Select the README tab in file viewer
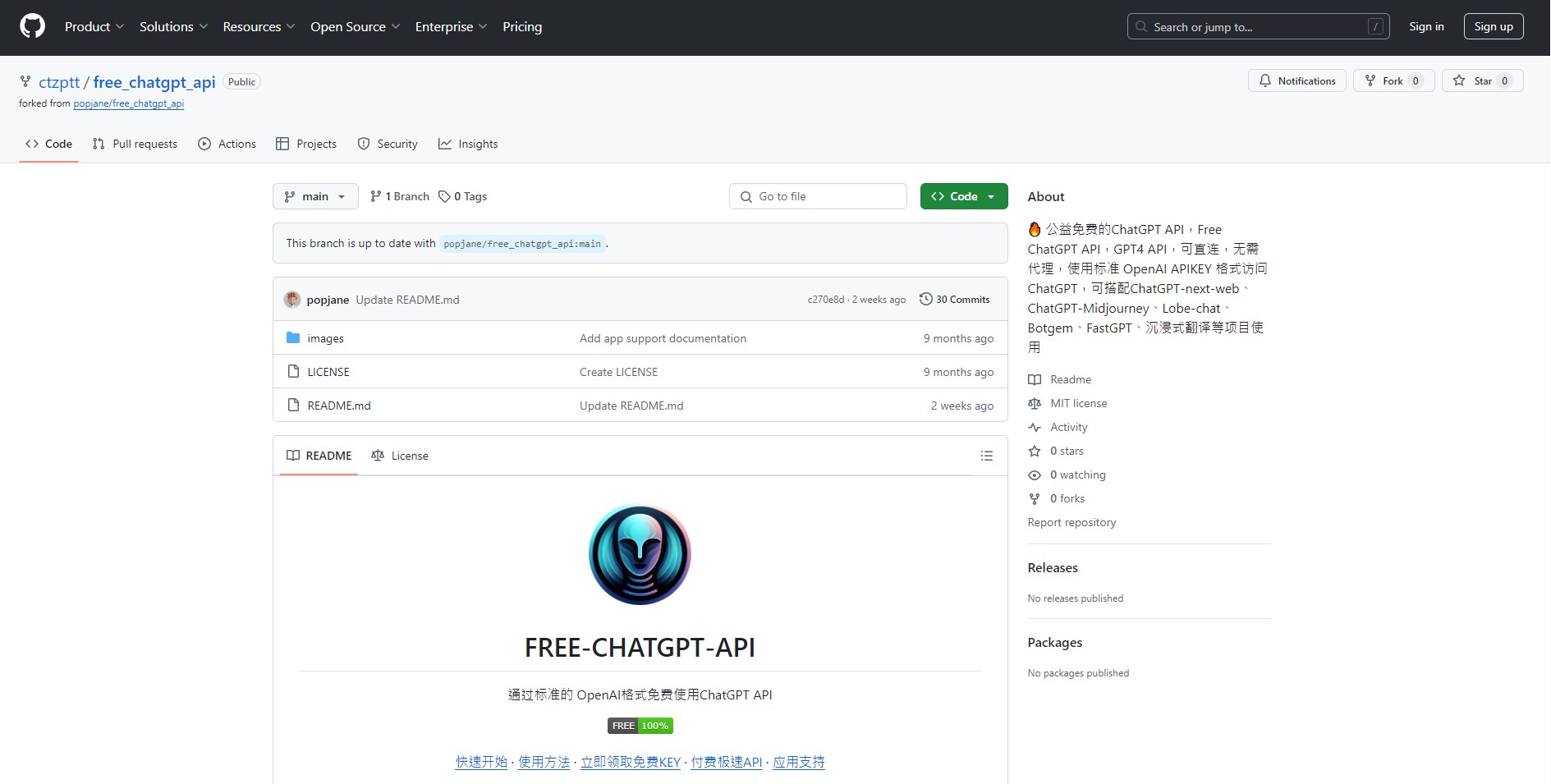Viewport: 1551px width, 784px height. 319,456
